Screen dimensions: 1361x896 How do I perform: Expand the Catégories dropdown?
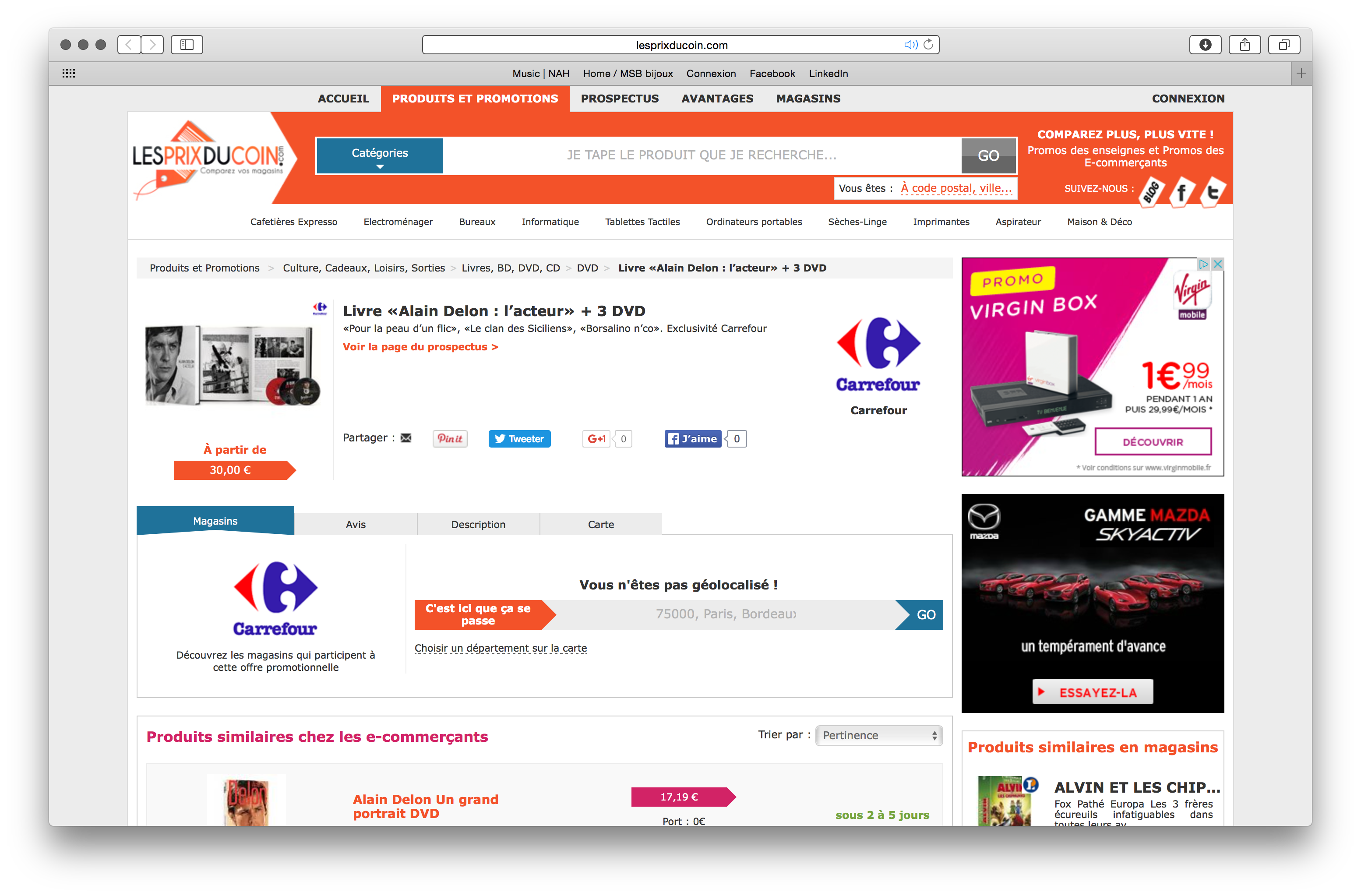click(380, 155)
